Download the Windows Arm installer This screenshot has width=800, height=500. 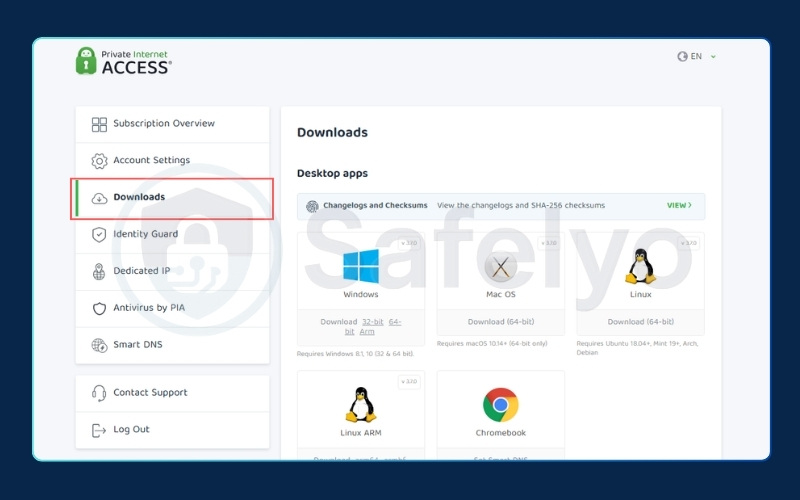coord(367,331)
